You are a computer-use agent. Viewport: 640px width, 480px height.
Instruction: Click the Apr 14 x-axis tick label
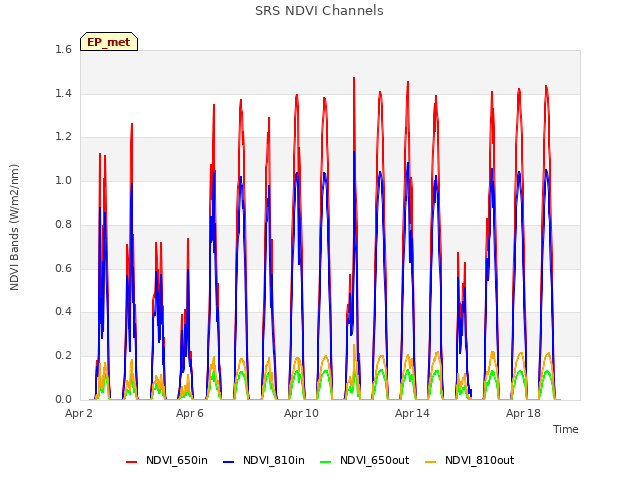click(412, 413)
